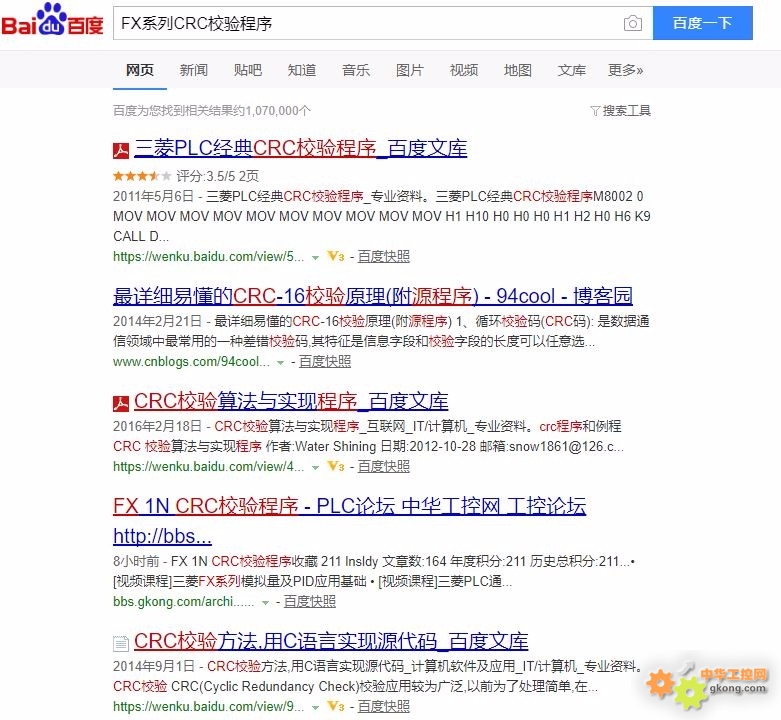Switch to the 地图 tab
Image resolution: width=781 pixels, height=720 pixels.
coord(518,70)
